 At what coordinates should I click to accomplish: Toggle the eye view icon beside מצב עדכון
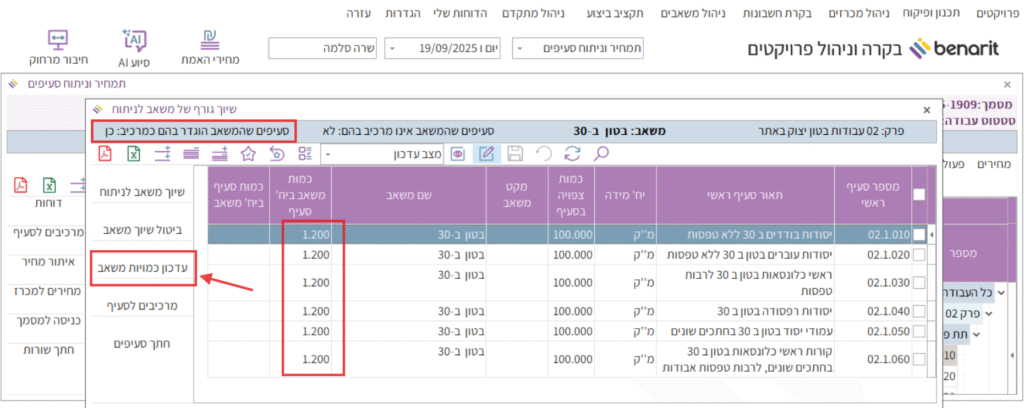click(458, 153)
